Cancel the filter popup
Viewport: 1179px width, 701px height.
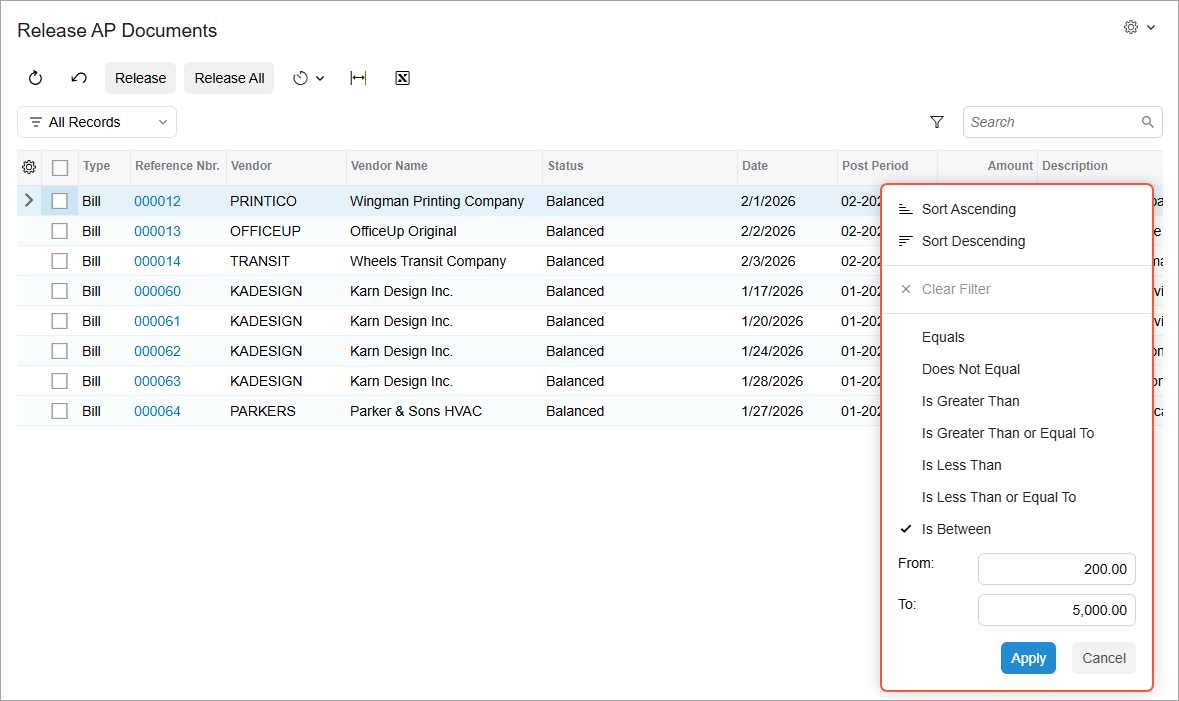(x=1104, y=658)
